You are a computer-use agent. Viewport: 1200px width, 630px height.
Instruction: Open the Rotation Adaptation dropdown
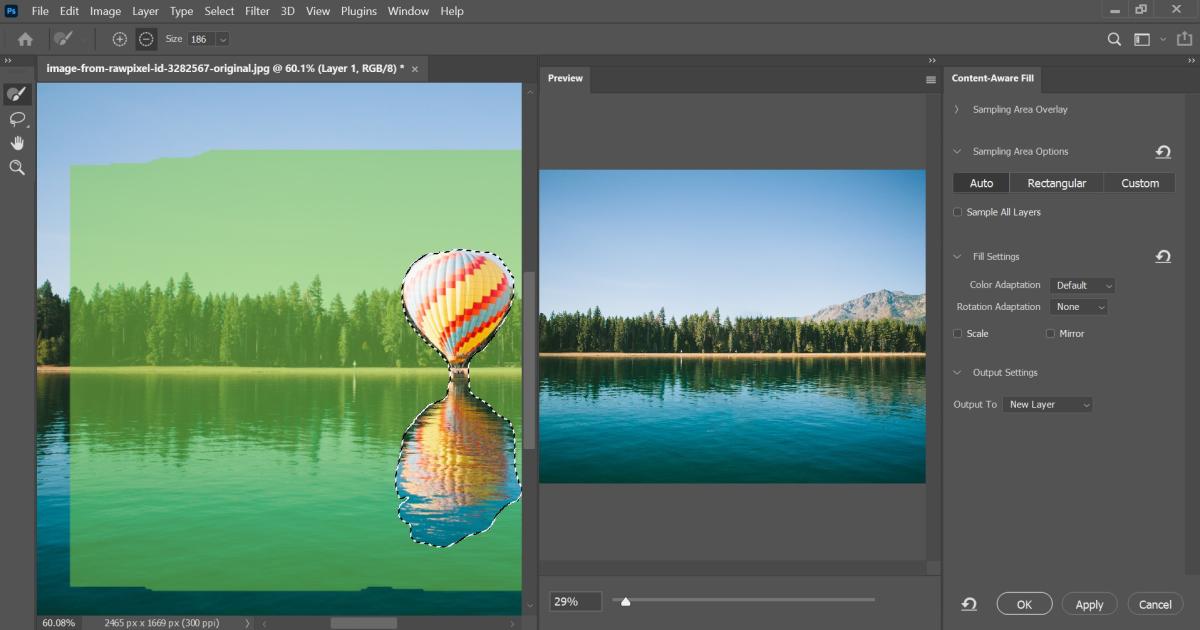(x=1079, y=307)
